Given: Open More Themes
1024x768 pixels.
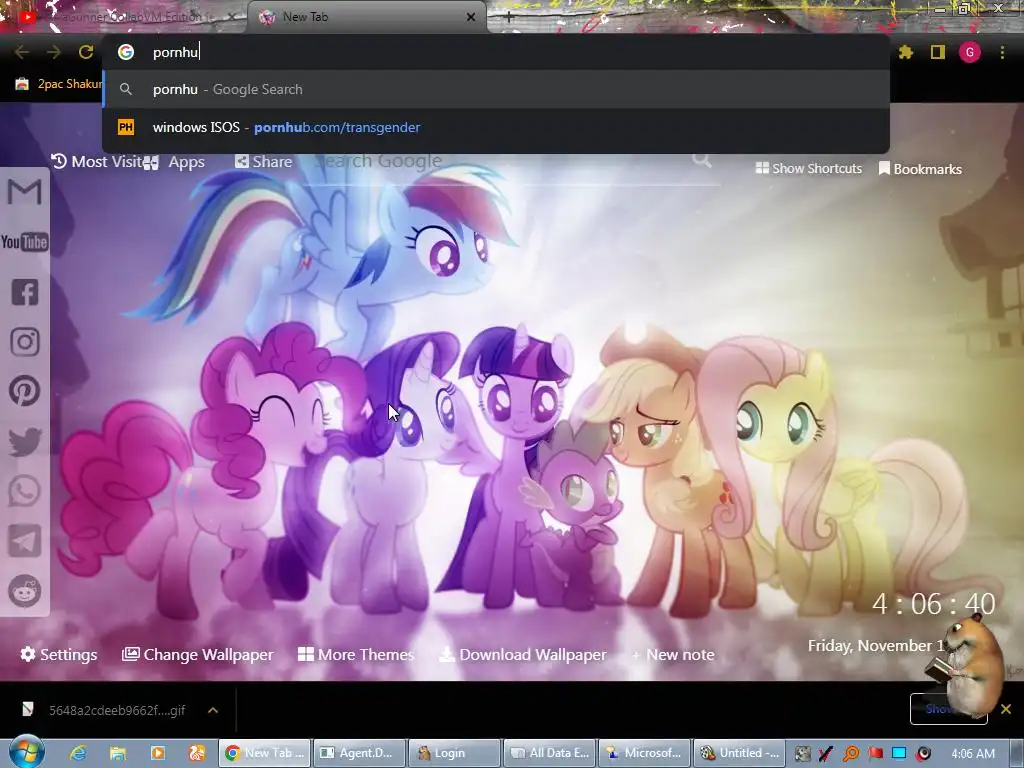Looking at the screenshot, I should coord(356,654).
